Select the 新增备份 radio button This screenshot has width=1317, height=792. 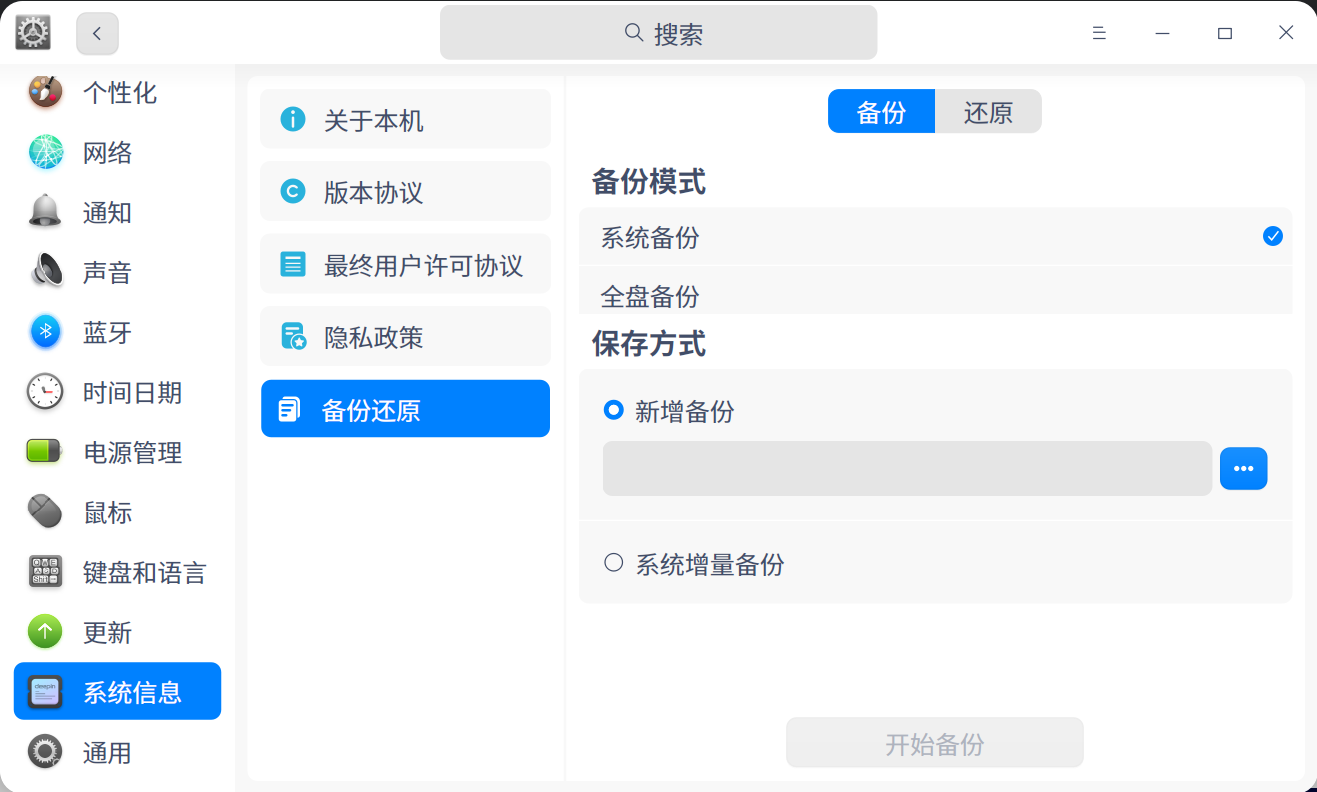[x=614, y=410]
